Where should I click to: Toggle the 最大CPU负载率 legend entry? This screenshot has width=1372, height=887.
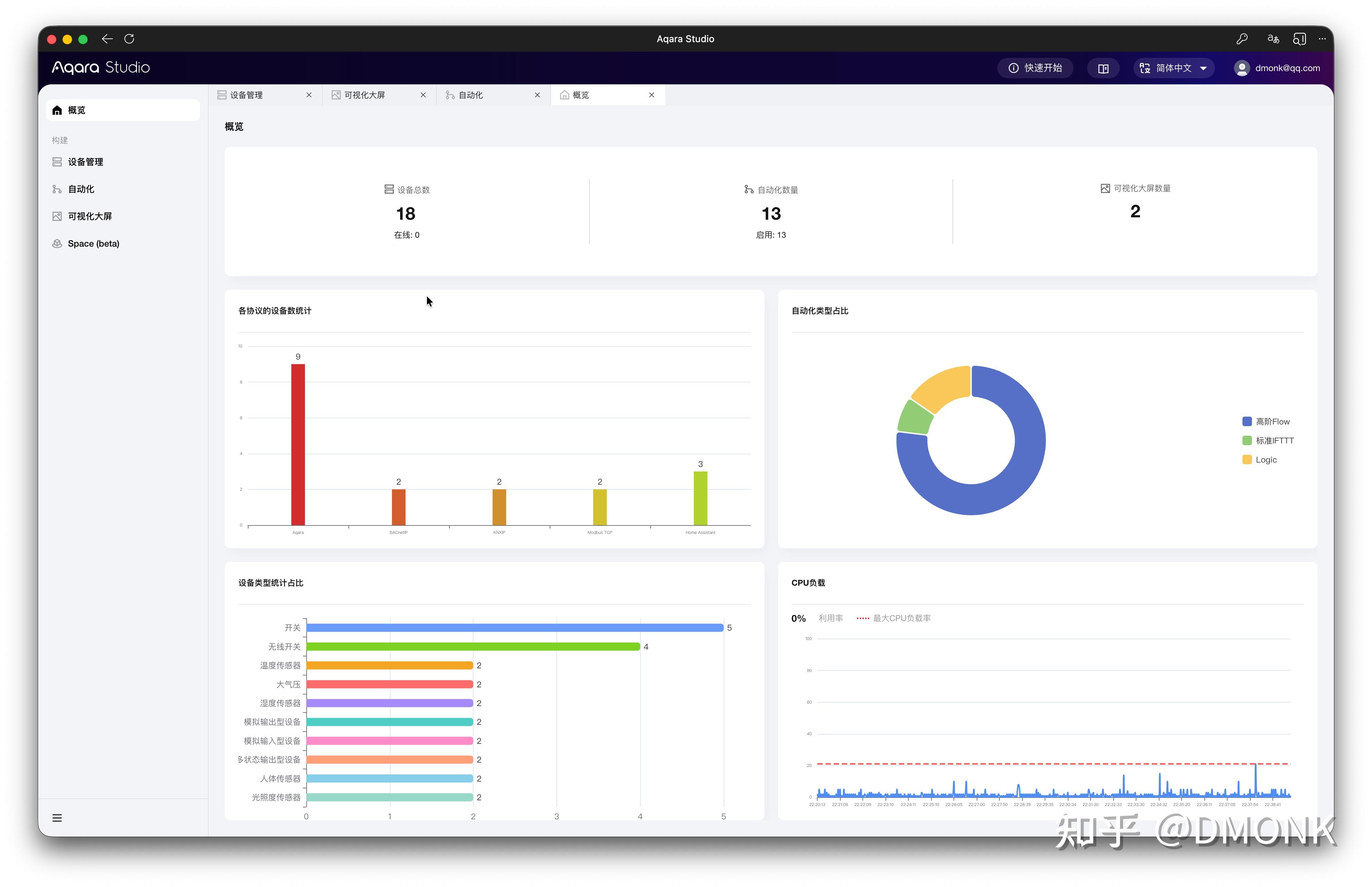[894, 618]
